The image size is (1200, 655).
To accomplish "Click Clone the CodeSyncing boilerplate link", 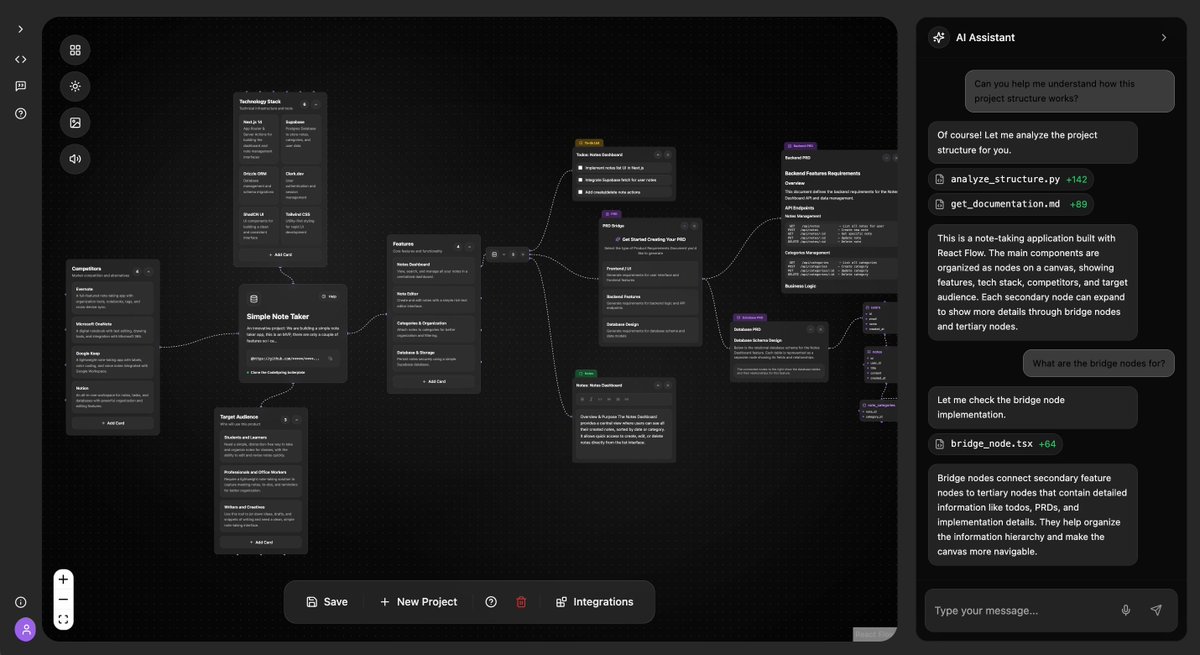I will [x=276, y=372].
